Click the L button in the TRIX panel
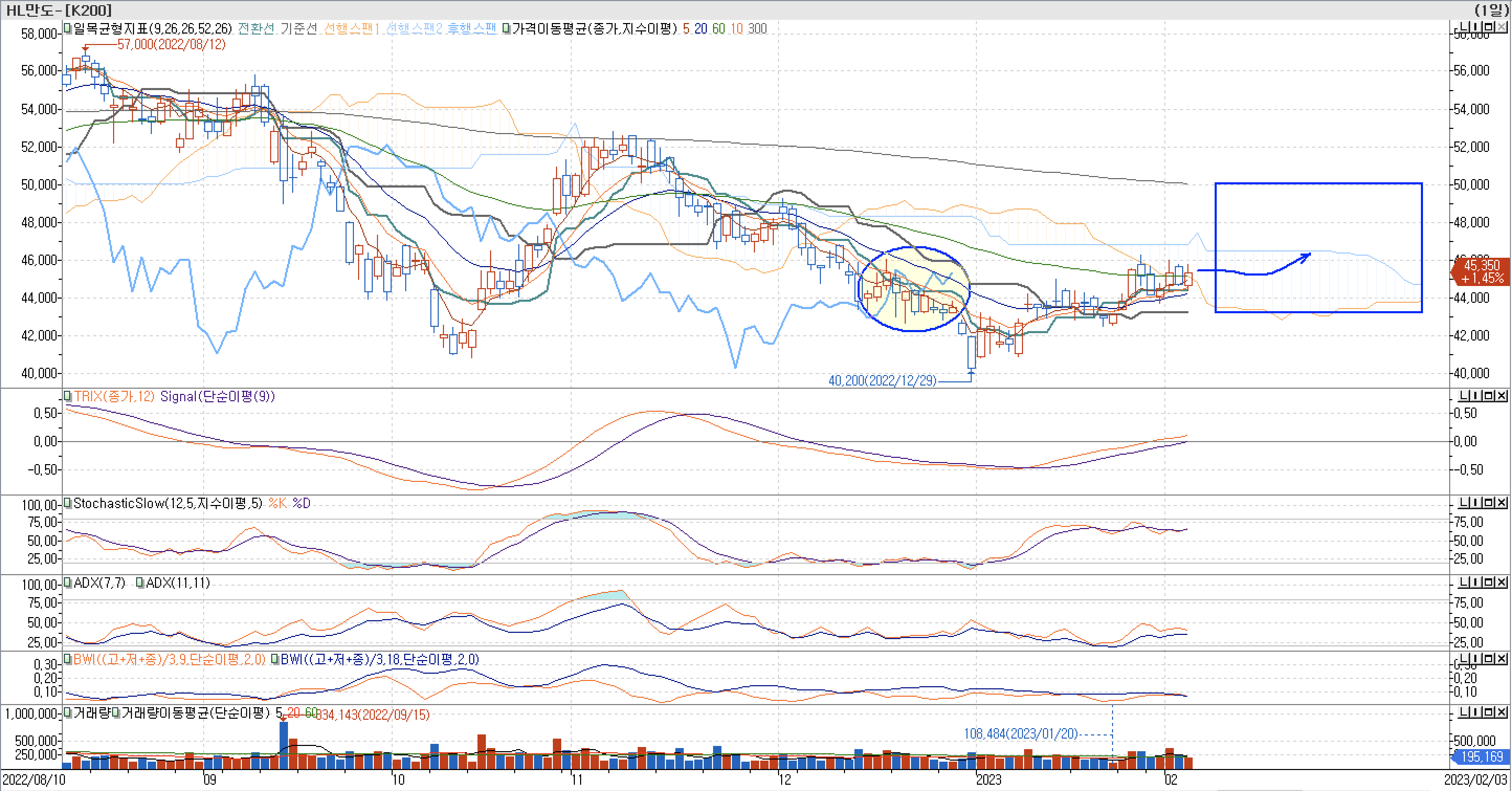This screenshot has height=791, width=1512. (1464, 396)
